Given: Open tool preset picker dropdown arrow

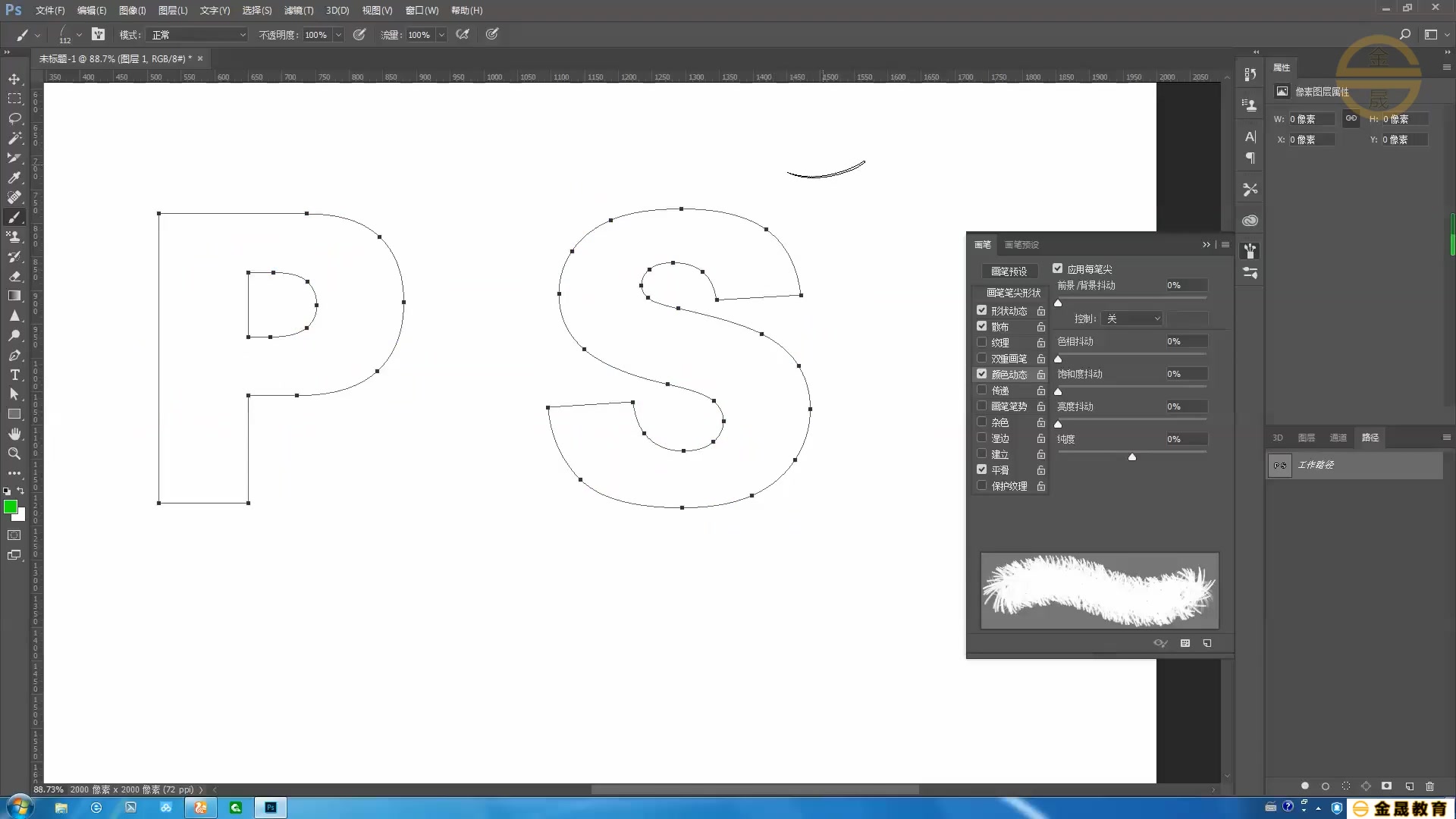Looking at the screenshot, I should tap(37, 35).
